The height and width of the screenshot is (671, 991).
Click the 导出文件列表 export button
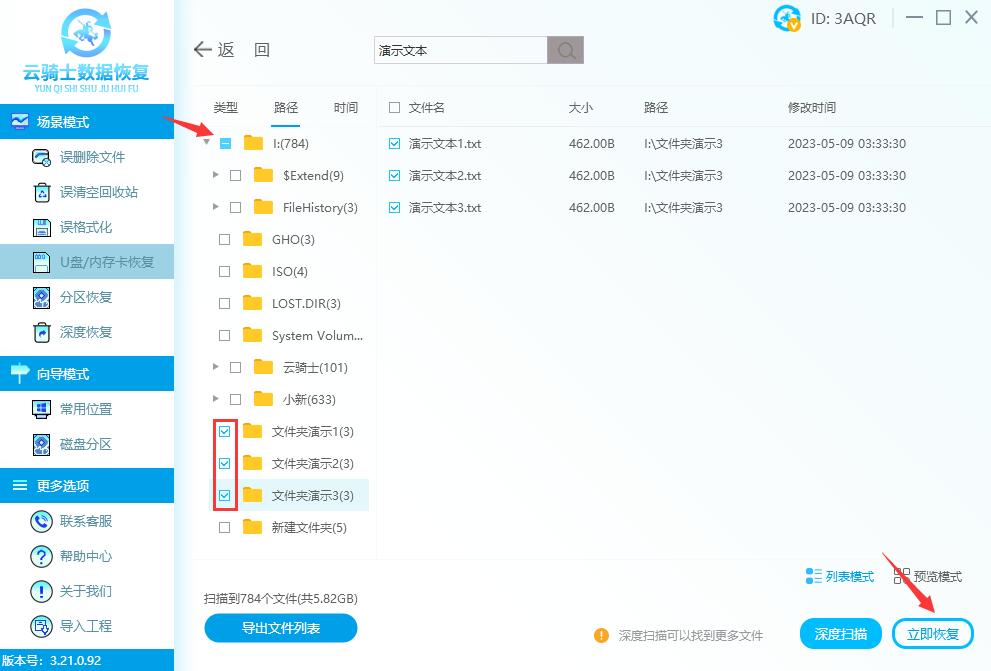(280, 629)
